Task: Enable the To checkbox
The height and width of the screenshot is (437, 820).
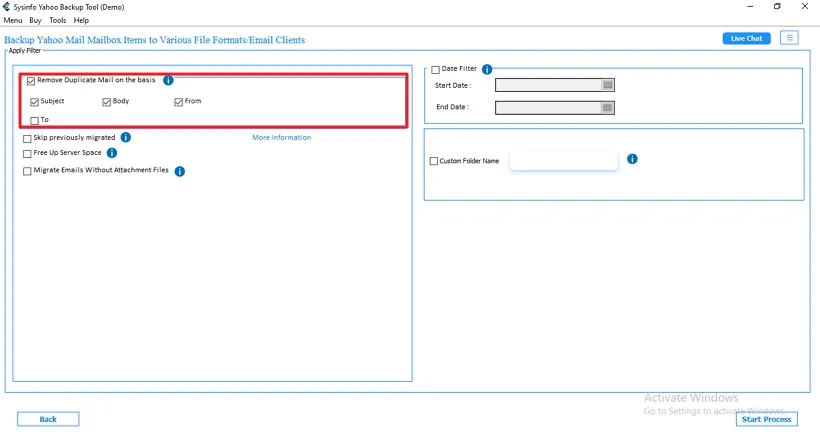Action: pos(35,121)
